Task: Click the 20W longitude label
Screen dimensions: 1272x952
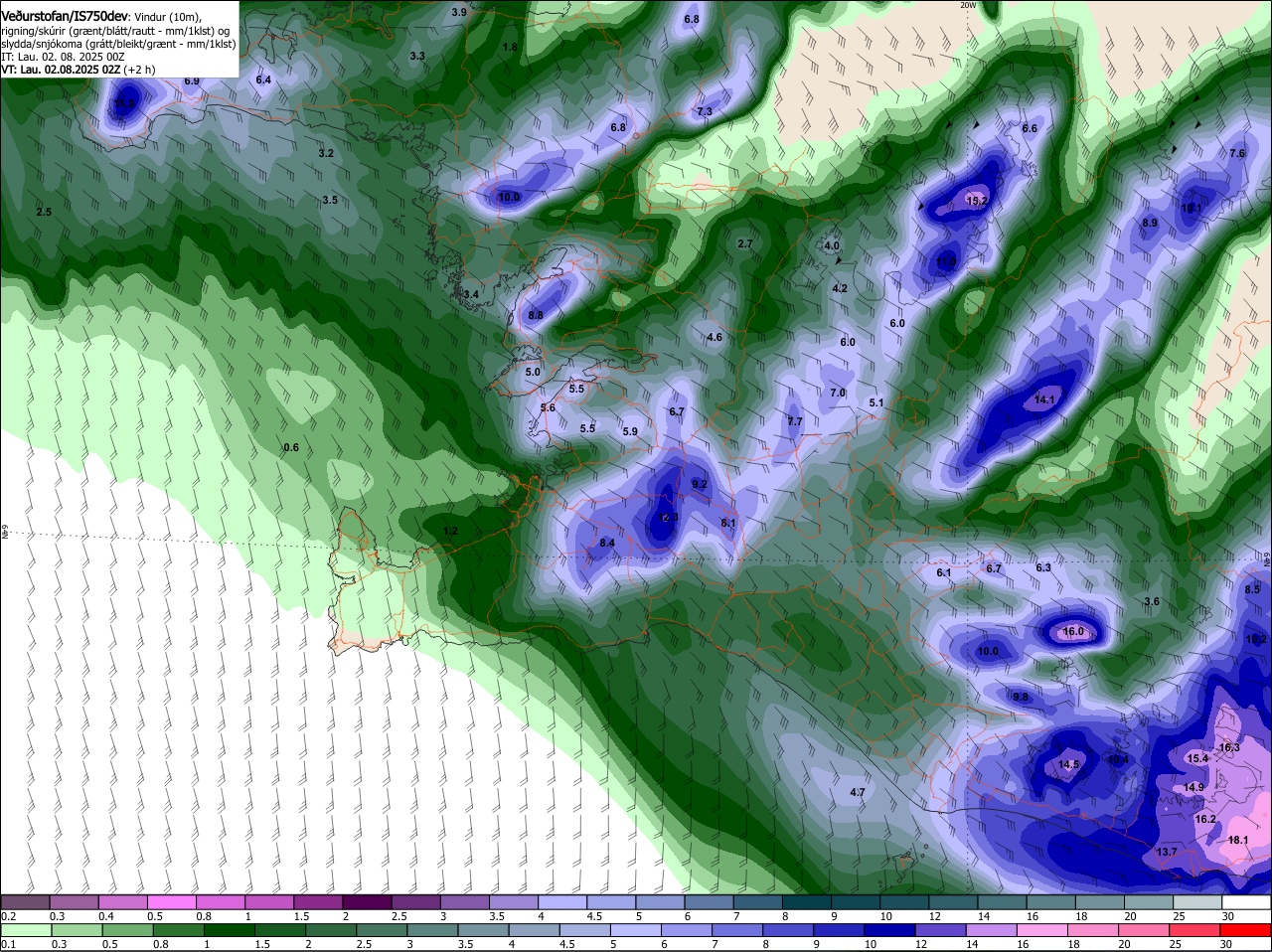Action: (968, 5)
